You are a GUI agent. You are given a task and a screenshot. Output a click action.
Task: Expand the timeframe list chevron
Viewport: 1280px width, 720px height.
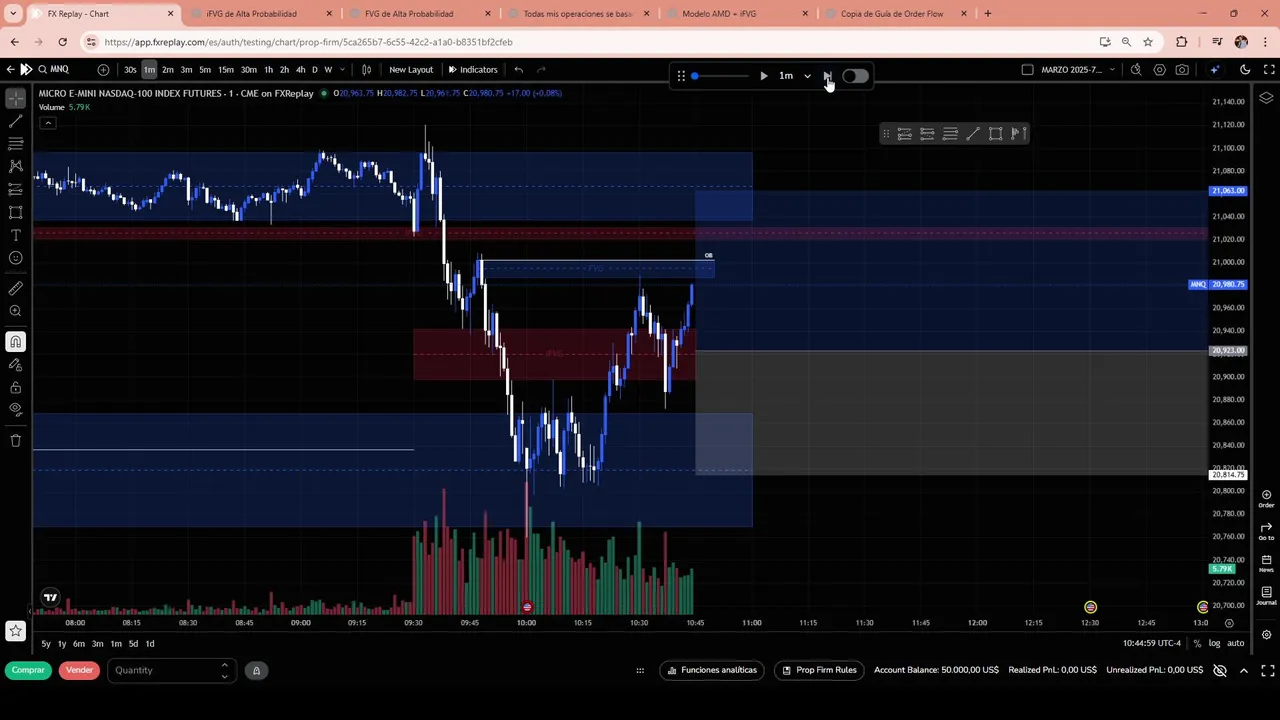[342, 70]
